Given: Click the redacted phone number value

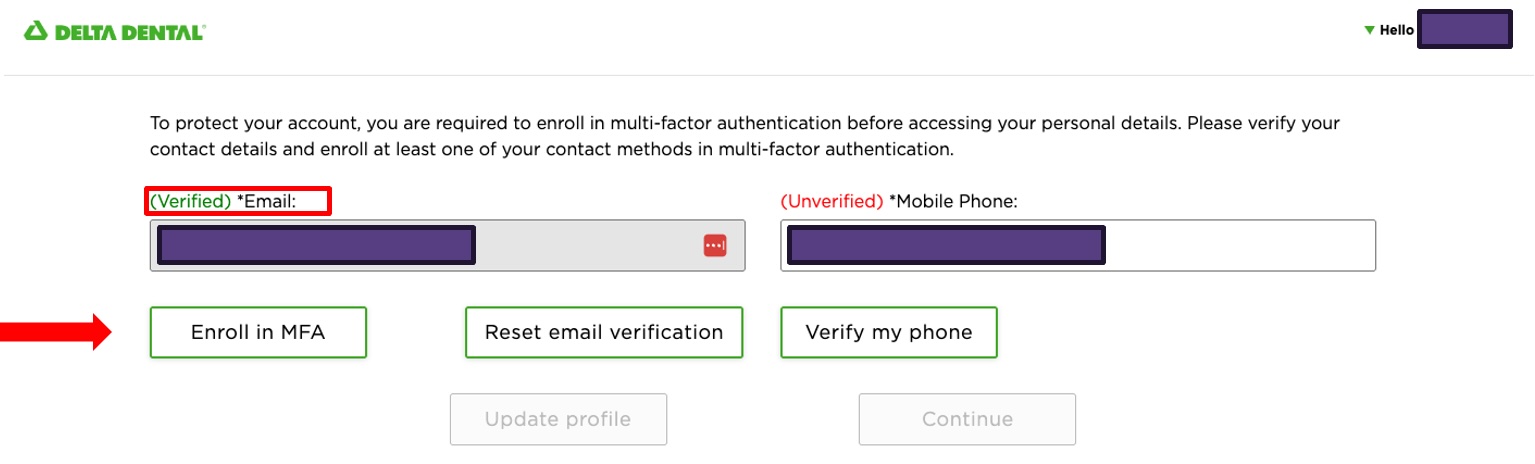Looking at the screenshot, I should point(945,246).
